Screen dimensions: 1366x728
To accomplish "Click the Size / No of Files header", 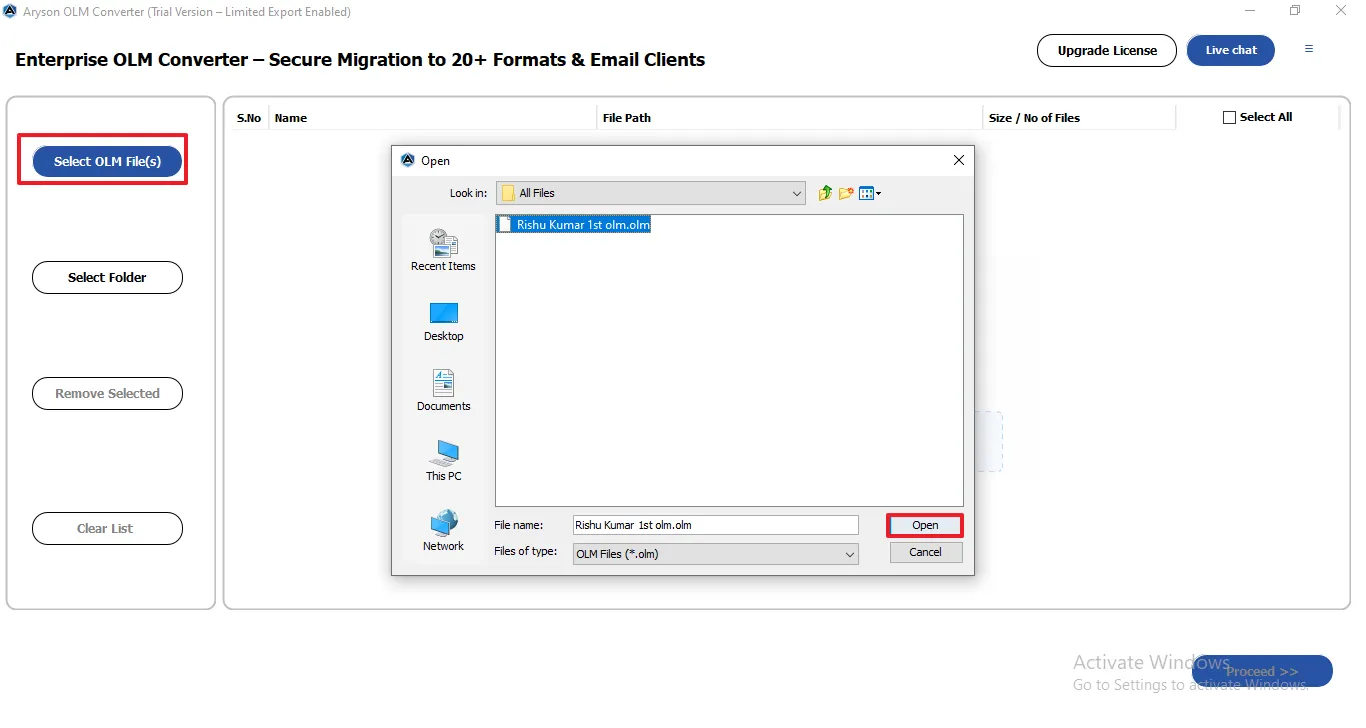I will (1078, 118).
